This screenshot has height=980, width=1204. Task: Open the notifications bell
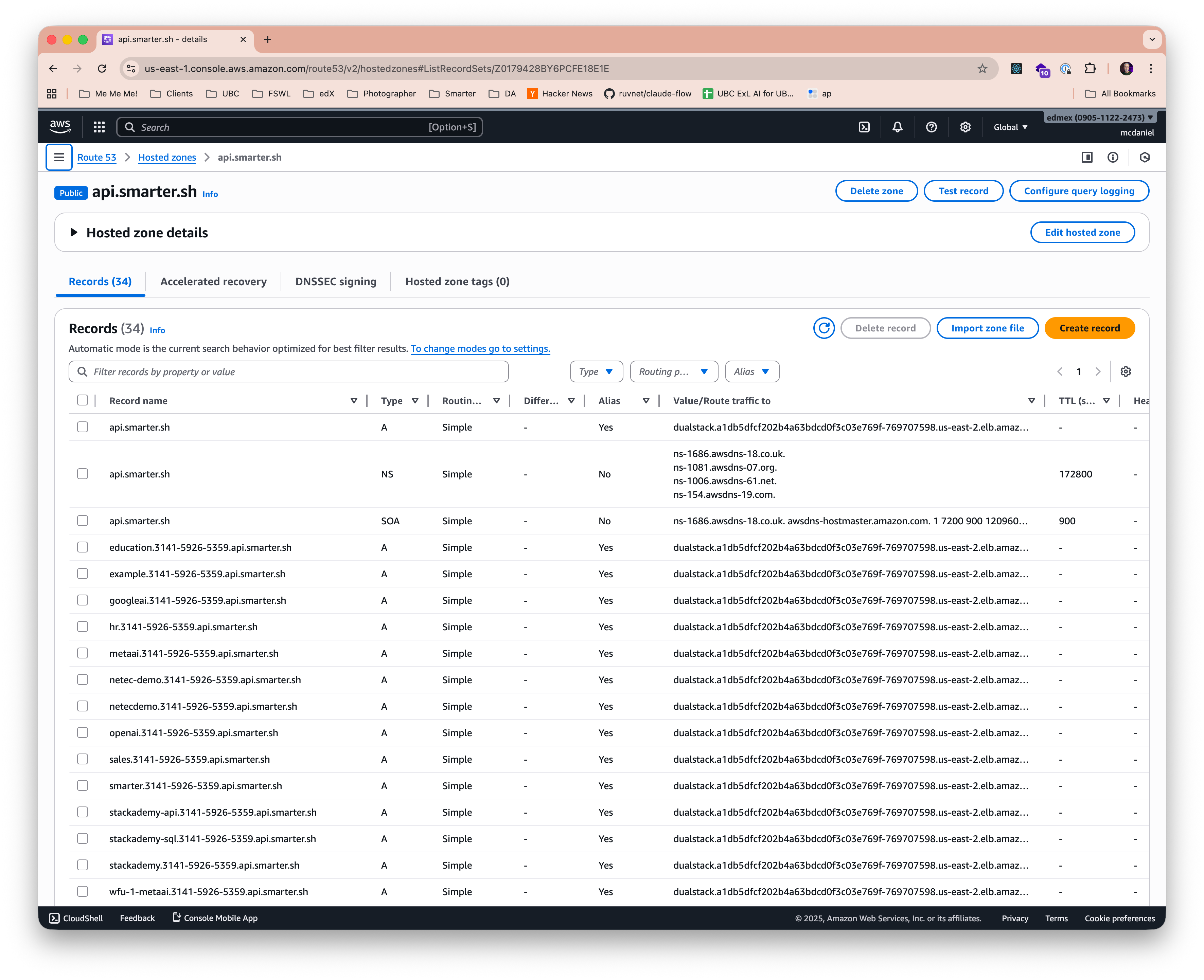point(897,127)
